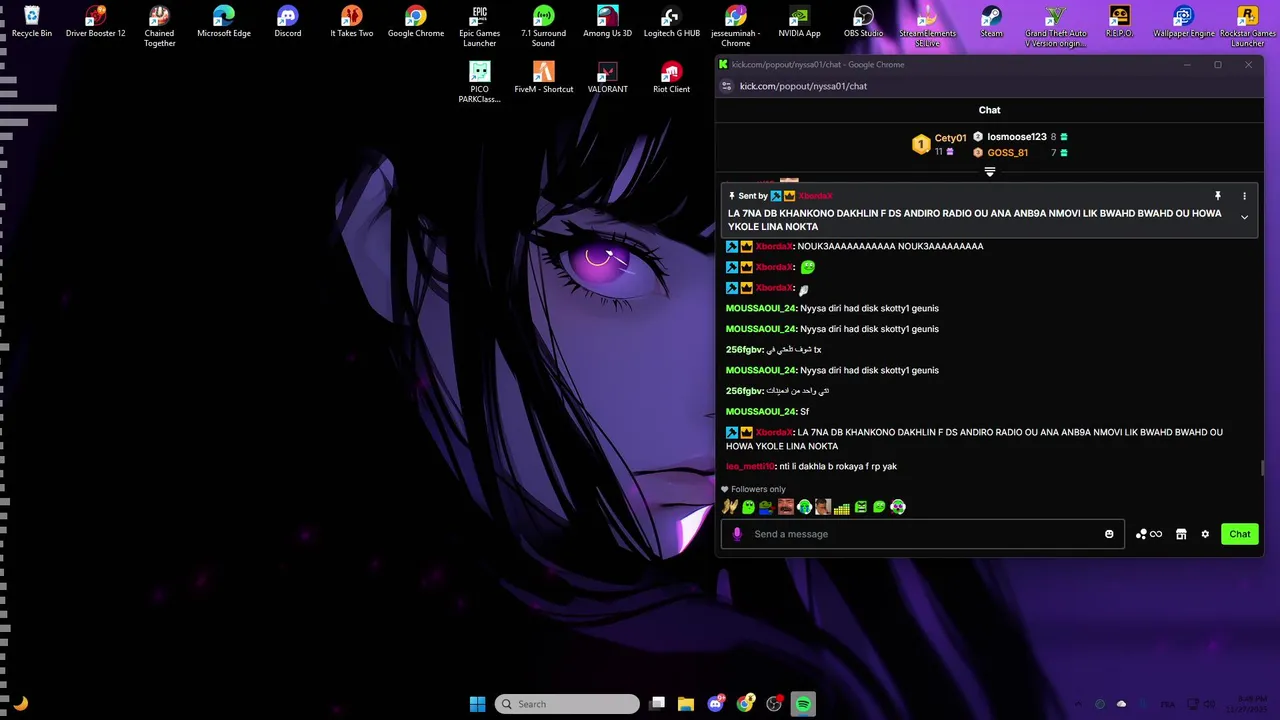Click leo_metti10 username in chat
The width and height of the screenshot is (1280, 720).
point(750,467)
